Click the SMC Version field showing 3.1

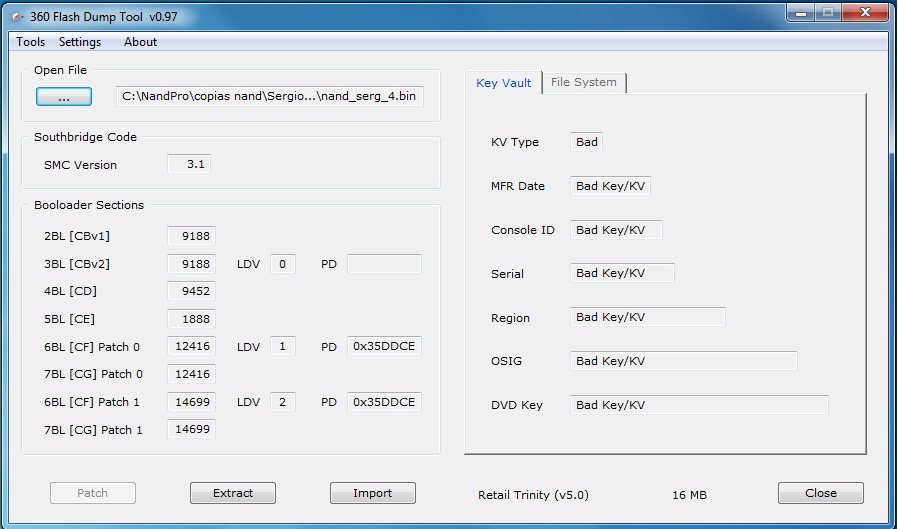[188, 165]
